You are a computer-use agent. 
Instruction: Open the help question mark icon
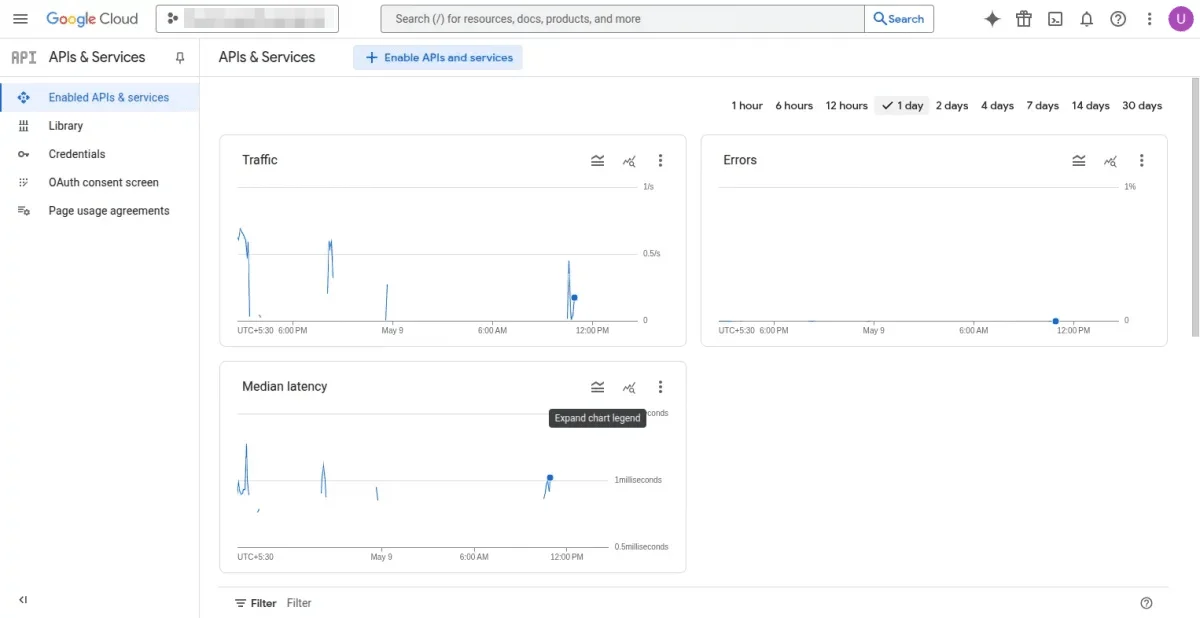pyautogui.click(x=1118, y=18)
